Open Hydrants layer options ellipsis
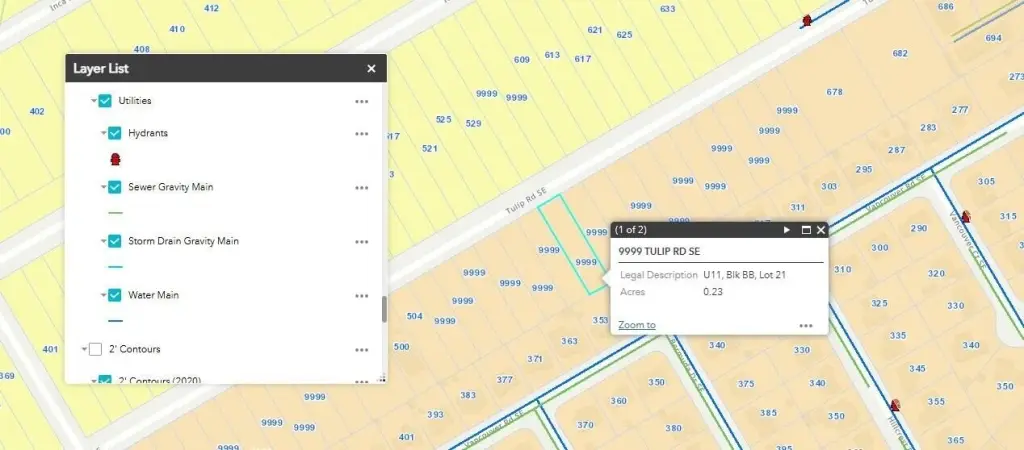1024x450 pixels. click(x=362, y=133)
